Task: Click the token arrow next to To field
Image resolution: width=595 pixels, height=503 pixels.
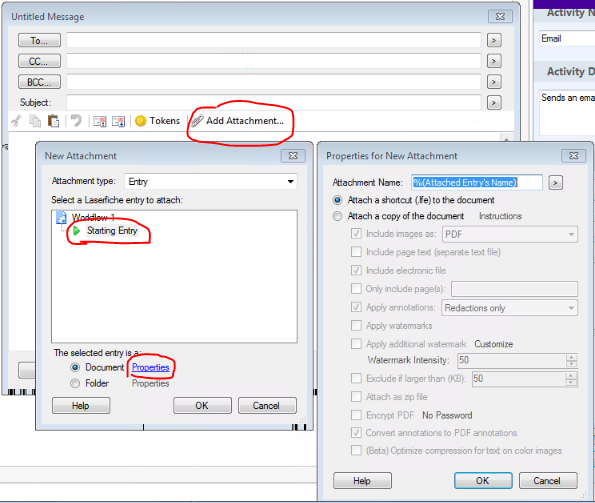Action: coord(494,40)
